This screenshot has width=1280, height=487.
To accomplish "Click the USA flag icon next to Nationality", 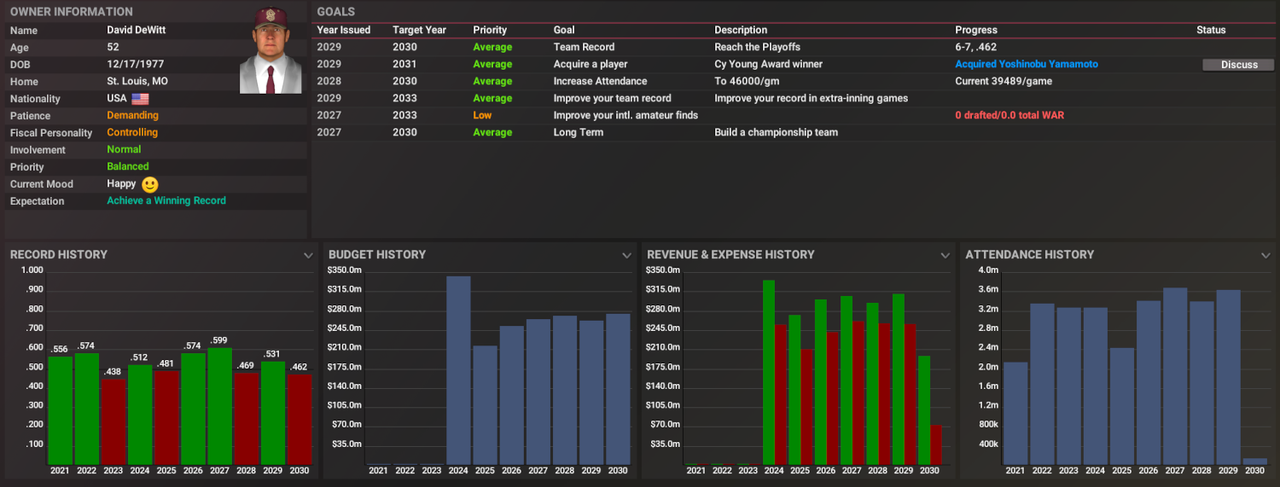I will (x=140, y=99).
